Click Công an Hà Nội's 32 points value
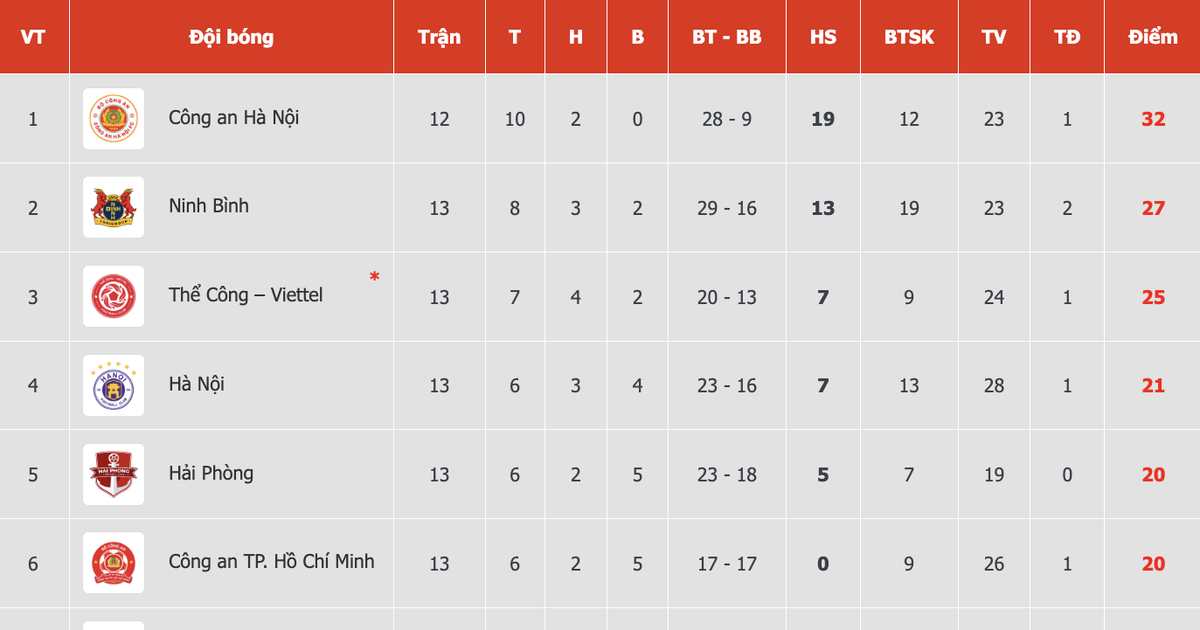Screen dimensions: 1200x630 pyautogui.click(x=1153, y=119)
